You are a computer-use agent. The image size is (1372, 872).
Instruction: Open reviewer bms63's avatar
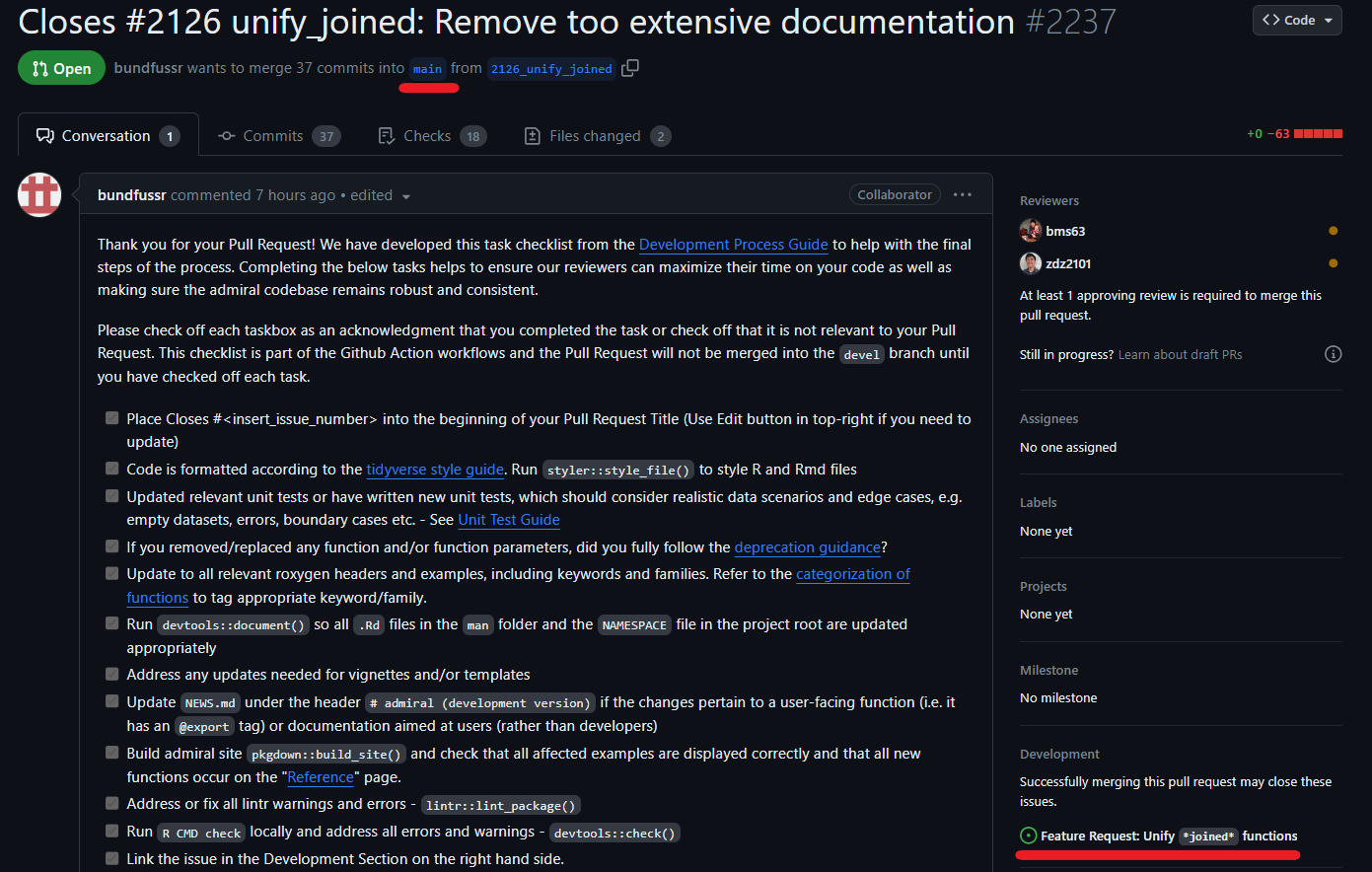coord(1031,231)
